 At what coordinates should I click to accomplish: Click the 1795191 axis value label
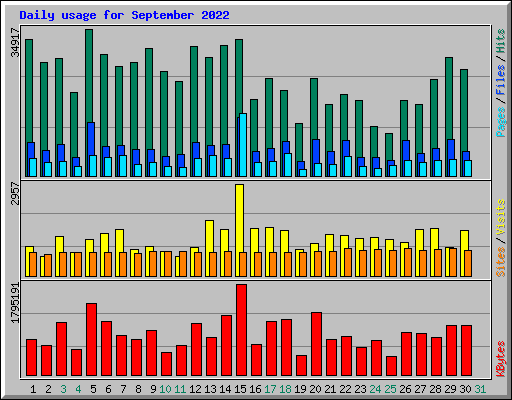(16, 303)
